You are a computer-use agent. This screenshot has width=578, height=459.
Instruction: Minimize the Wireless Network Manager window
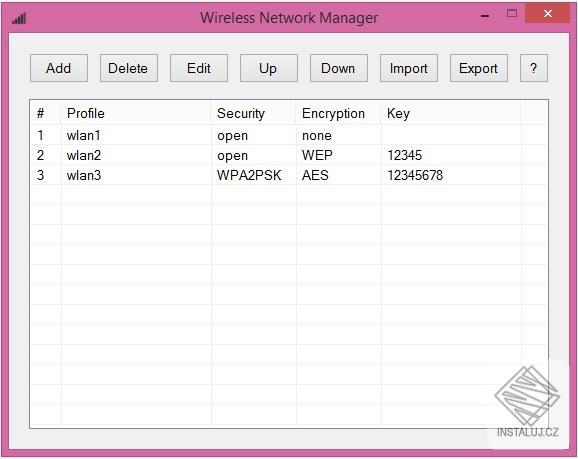click(485, 16)
